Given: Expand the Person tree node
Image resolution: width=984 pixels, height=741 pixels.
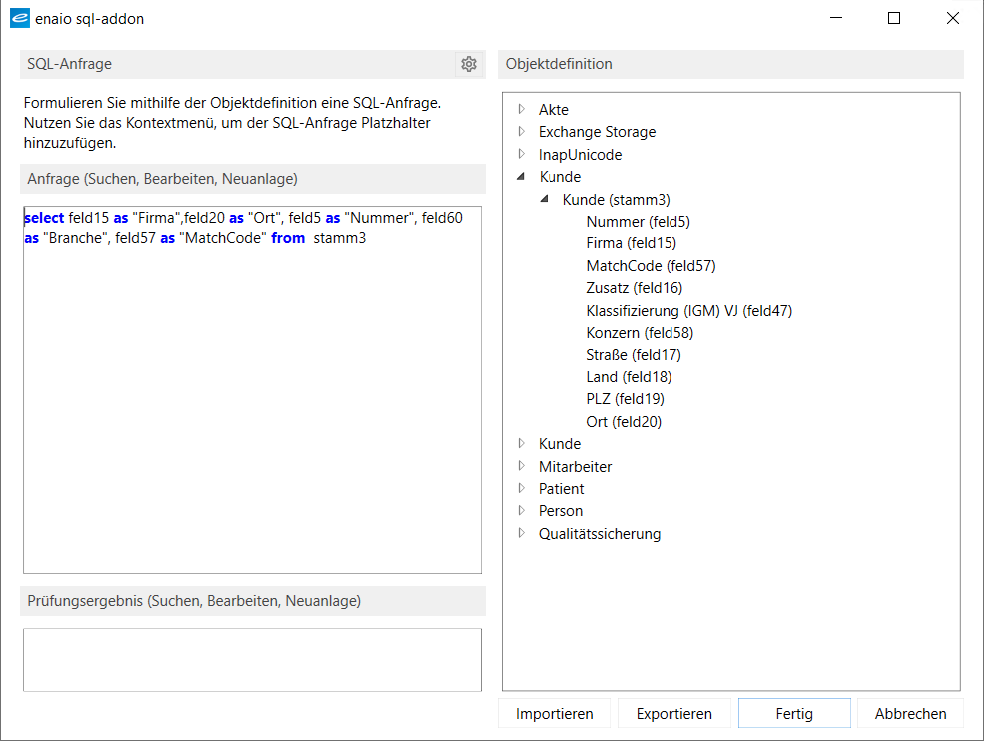Looking at the screenshot, I should 521,510.
